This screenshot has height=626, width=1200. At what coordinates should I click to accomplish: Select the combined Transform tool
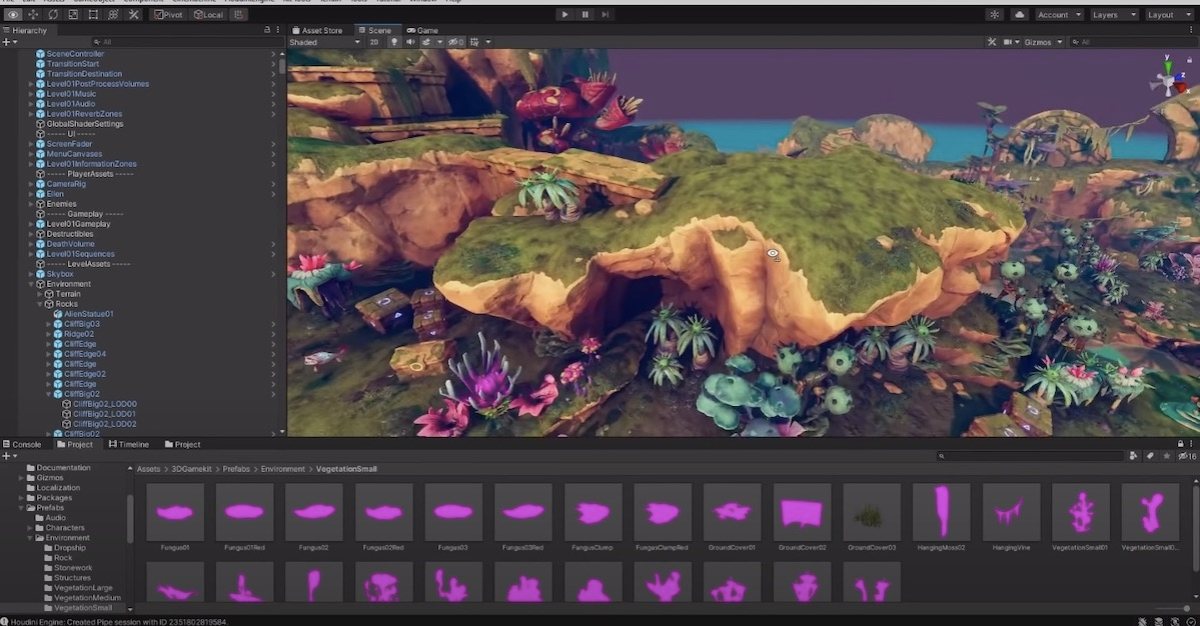click(x=112, y=14)
